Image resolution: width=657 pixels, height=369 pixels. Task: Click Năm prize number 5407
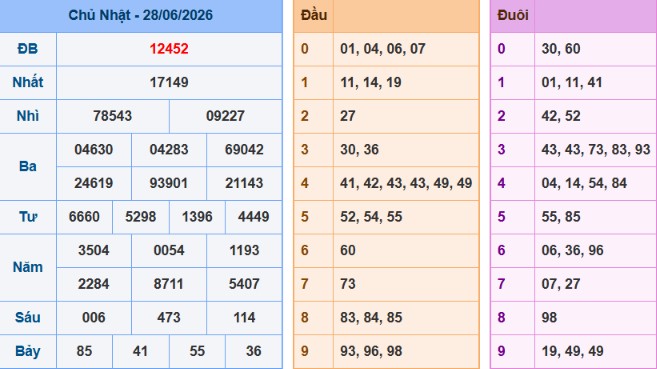244,284
